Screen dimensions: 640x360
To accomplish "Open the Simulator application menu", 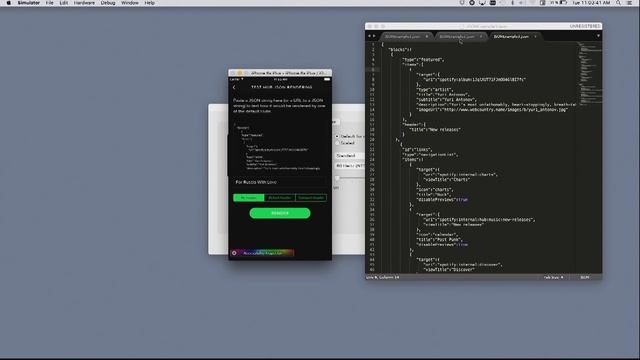I will (29, 3).
